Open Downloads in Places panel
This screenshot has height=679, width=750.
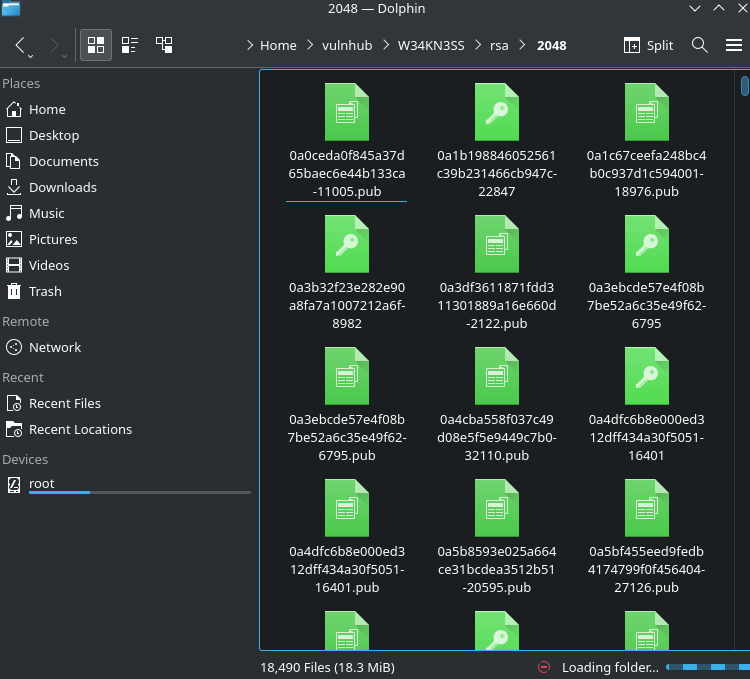pos(62,187)
